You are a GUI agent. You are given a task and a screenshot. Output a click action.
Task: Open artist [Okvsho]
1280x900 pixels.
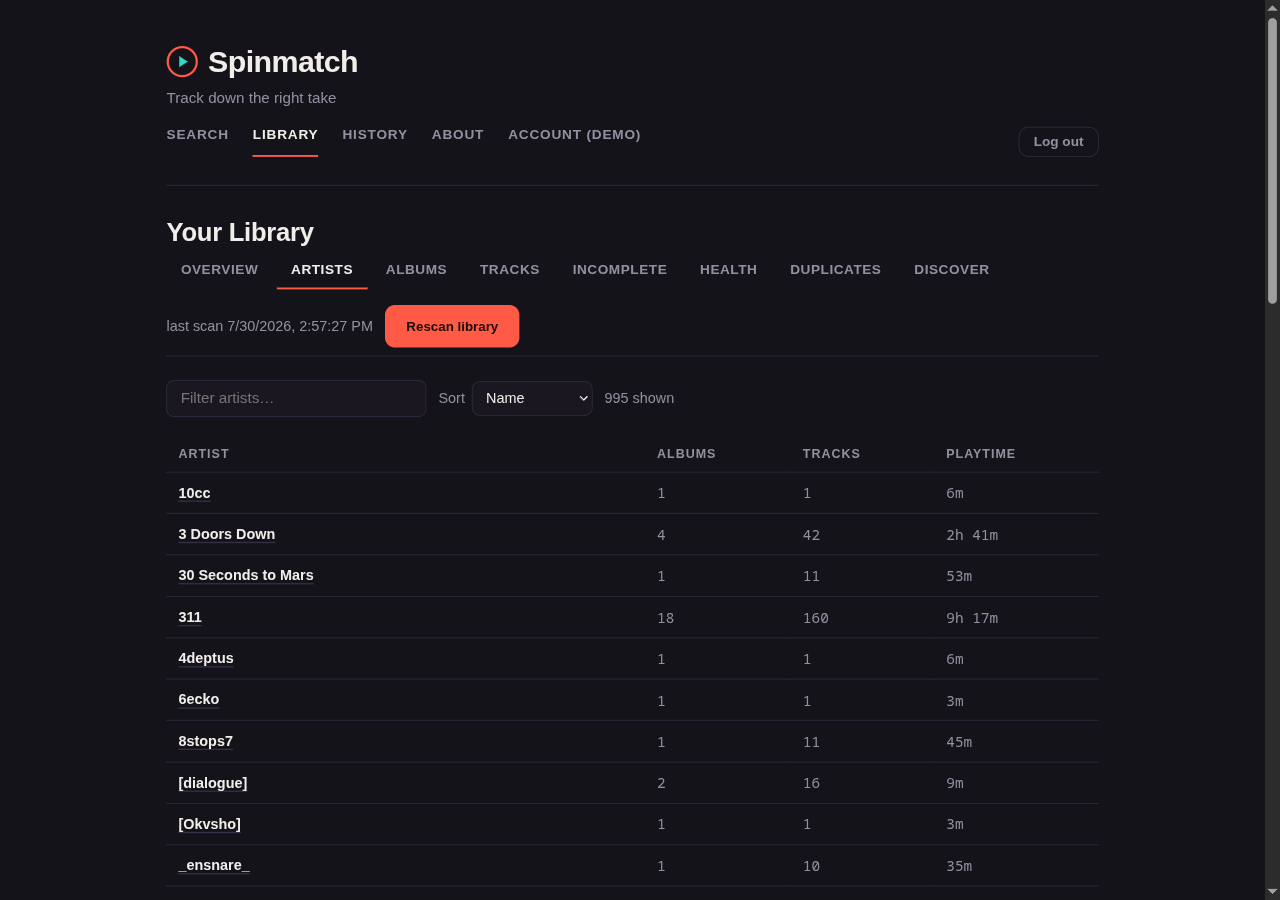pyautogui.click(x=210, y=824)
